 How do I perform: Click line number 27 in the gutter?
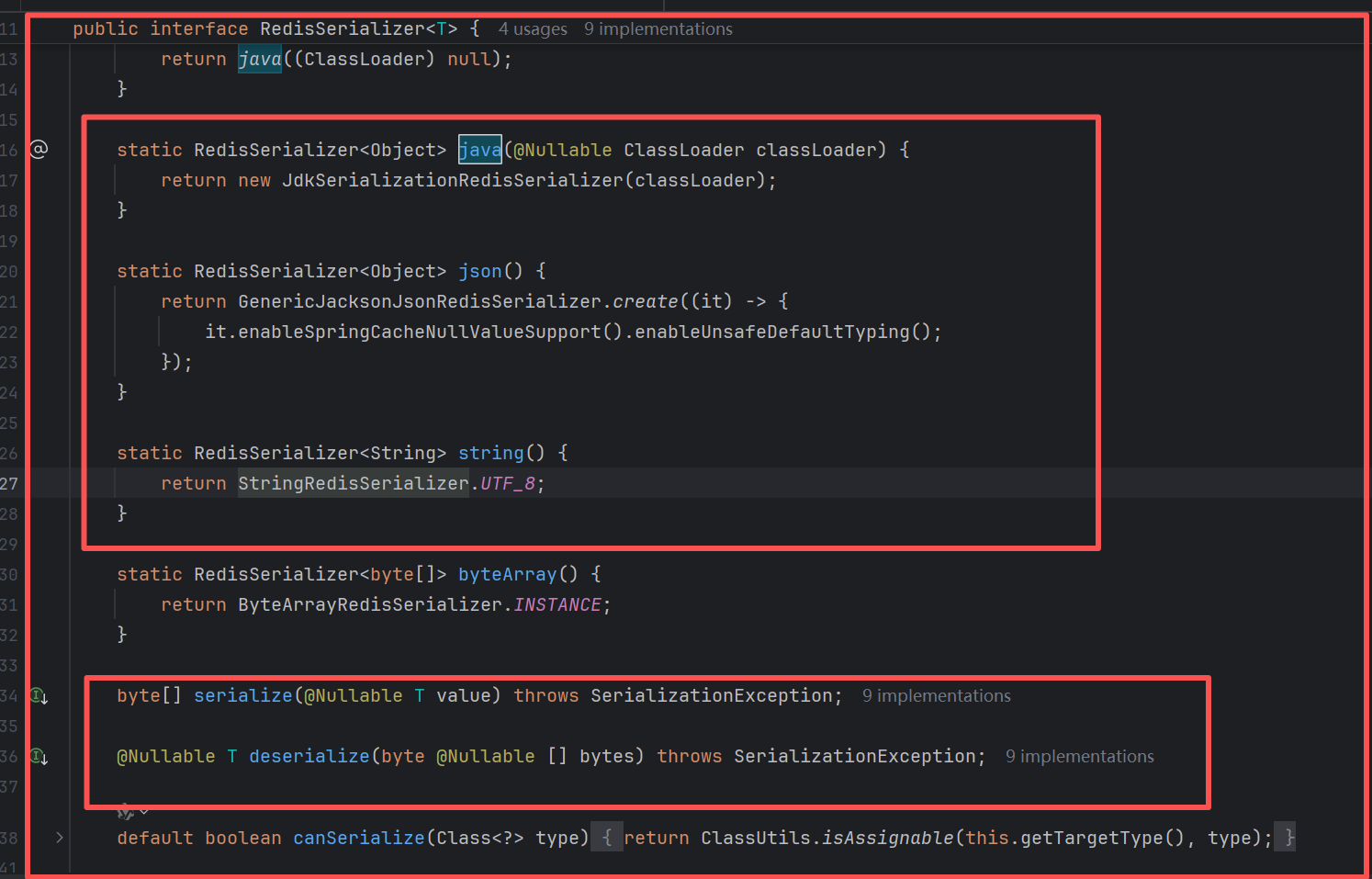(9, 484)
